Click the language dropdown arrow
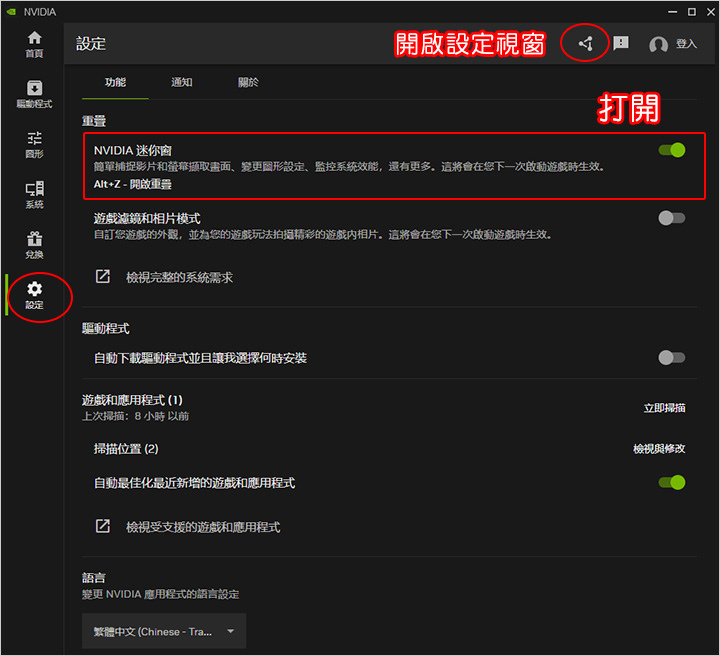 [231, 631]
